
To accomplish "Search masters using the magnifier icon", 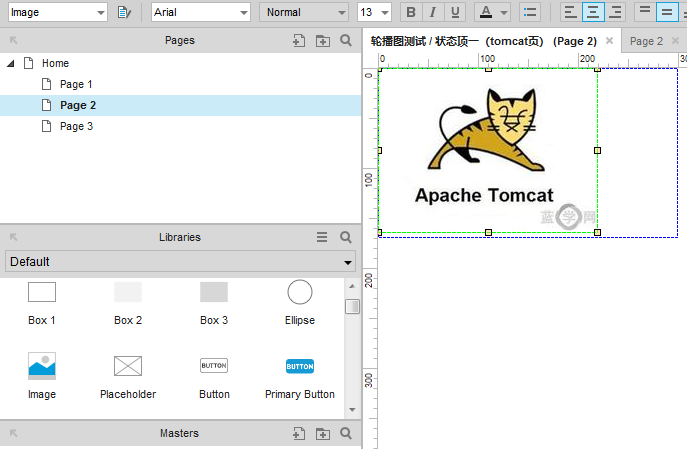I will tap(346, 433).
